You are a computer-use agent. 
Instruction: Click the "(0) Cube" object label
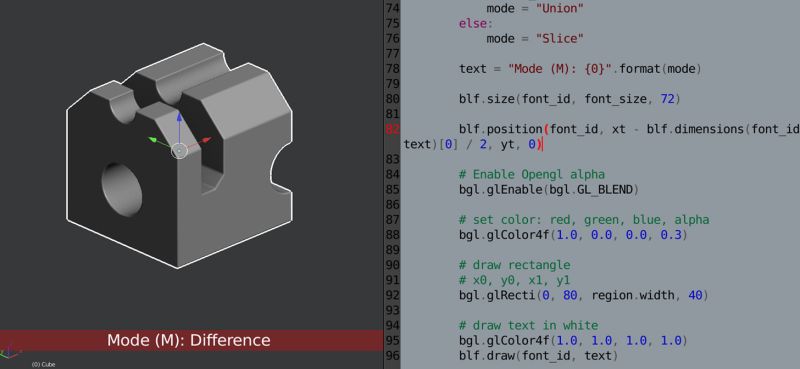(43, 364)
